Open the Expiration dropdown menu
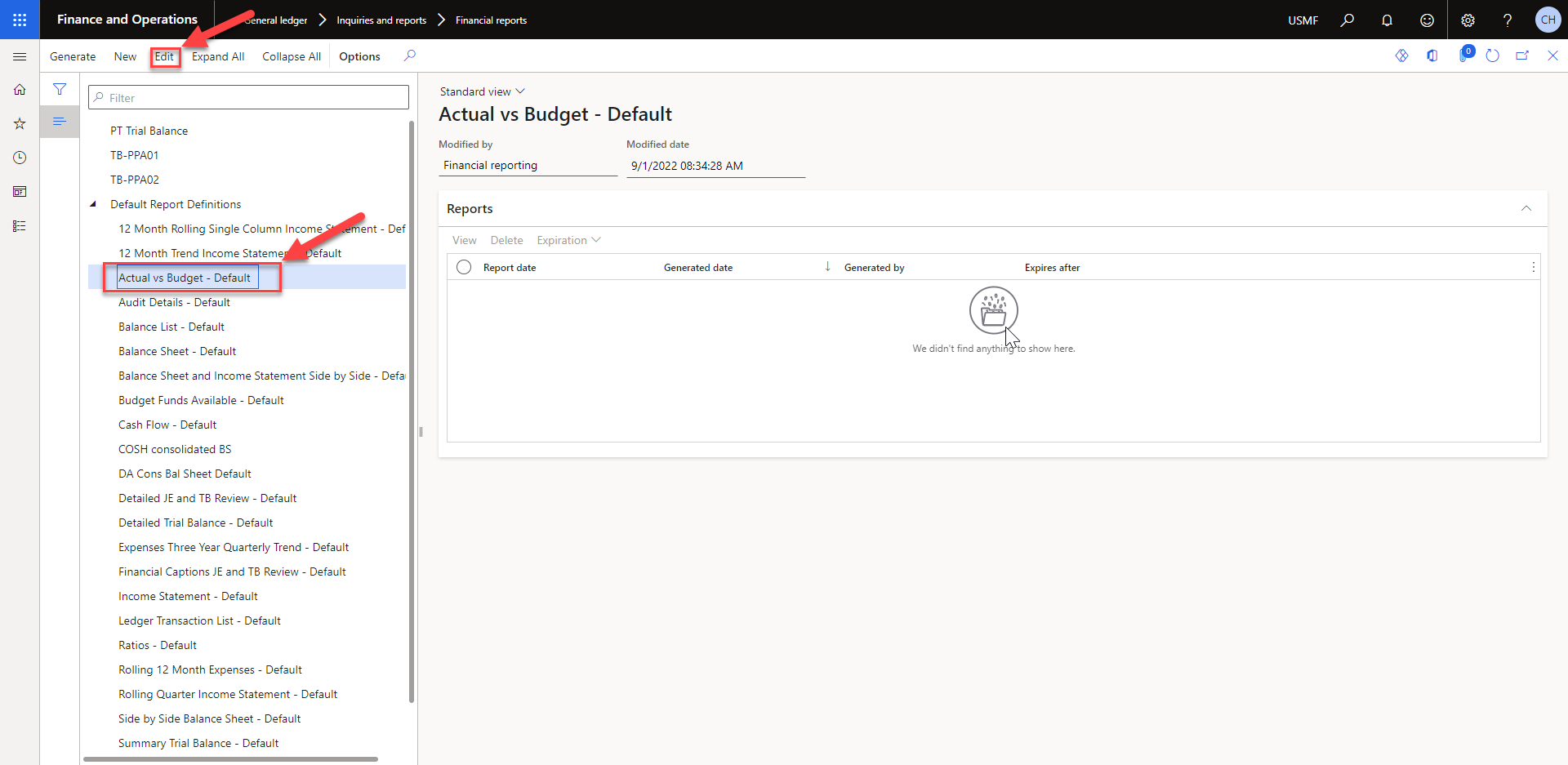Screen dimensions: 1568x765 click(x=568, y=240)
